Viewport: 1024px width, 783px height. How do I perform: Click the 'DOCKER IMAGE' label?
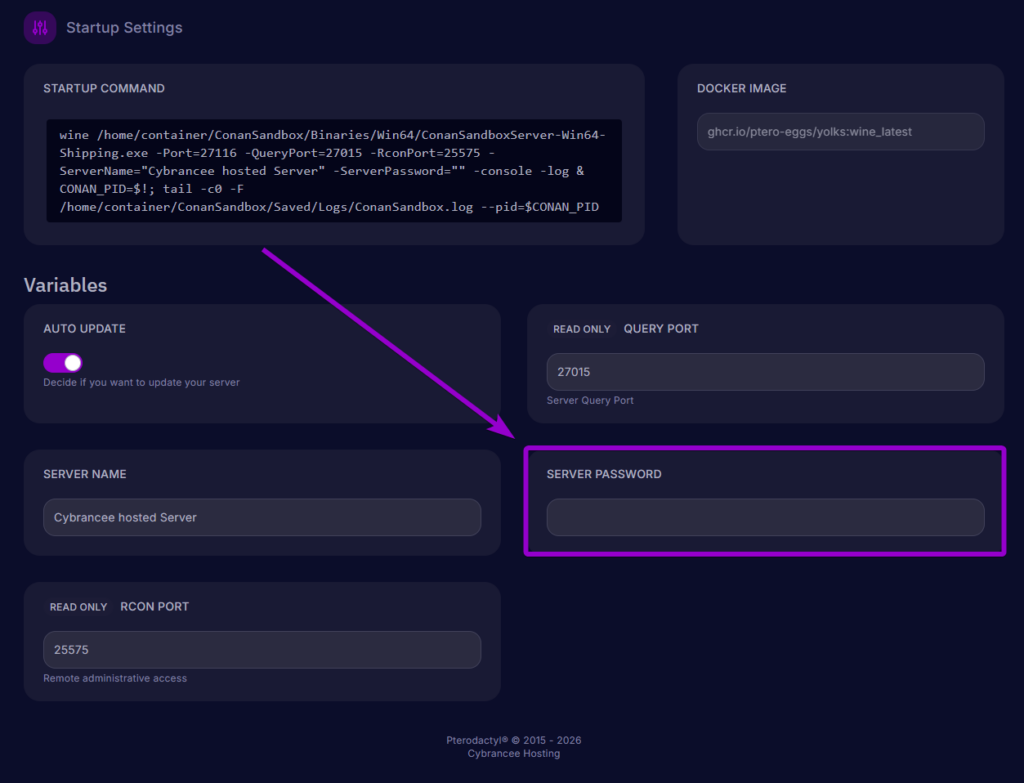741,88
